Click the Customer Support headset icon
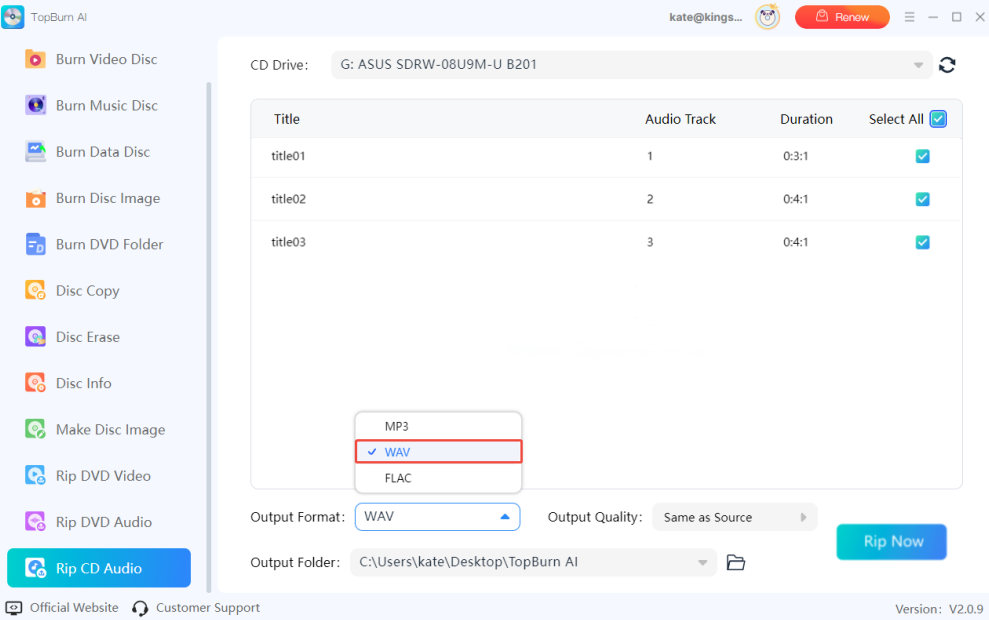This screenshot has height=620, width=989. tap(140, 608)
